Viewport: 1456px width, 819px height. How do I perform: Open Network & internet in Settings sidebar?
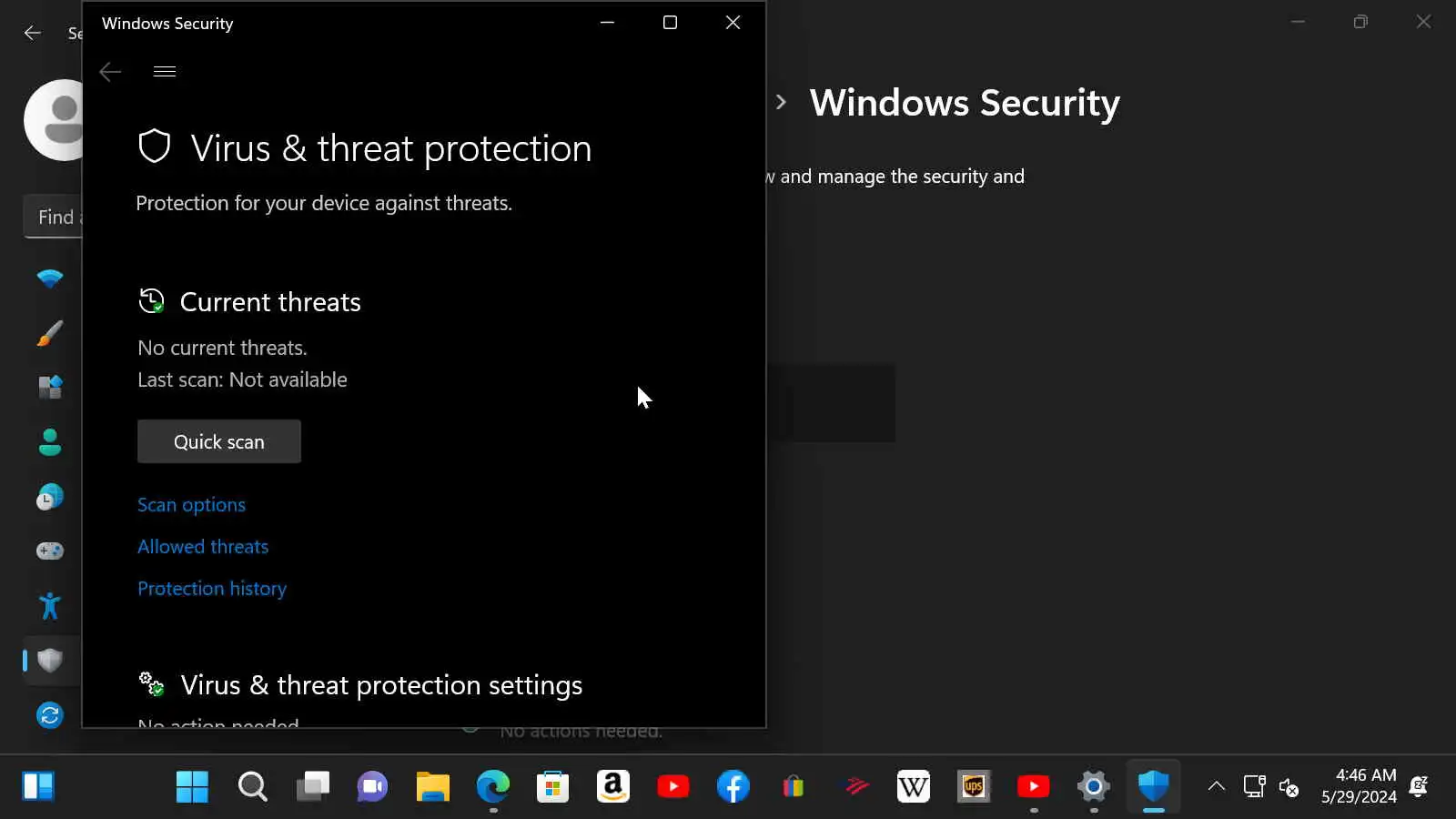50,278
